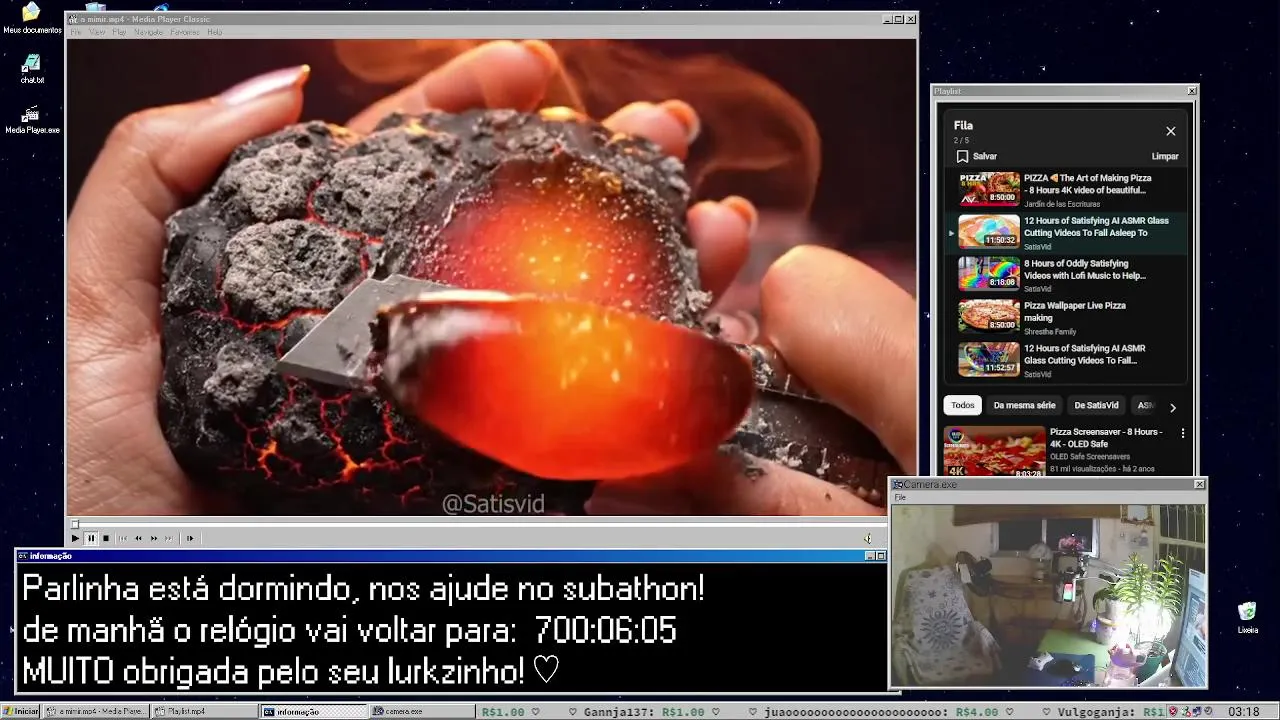
Task: Click the system tray clock 03:18
Action: (x=1244, y=712)
